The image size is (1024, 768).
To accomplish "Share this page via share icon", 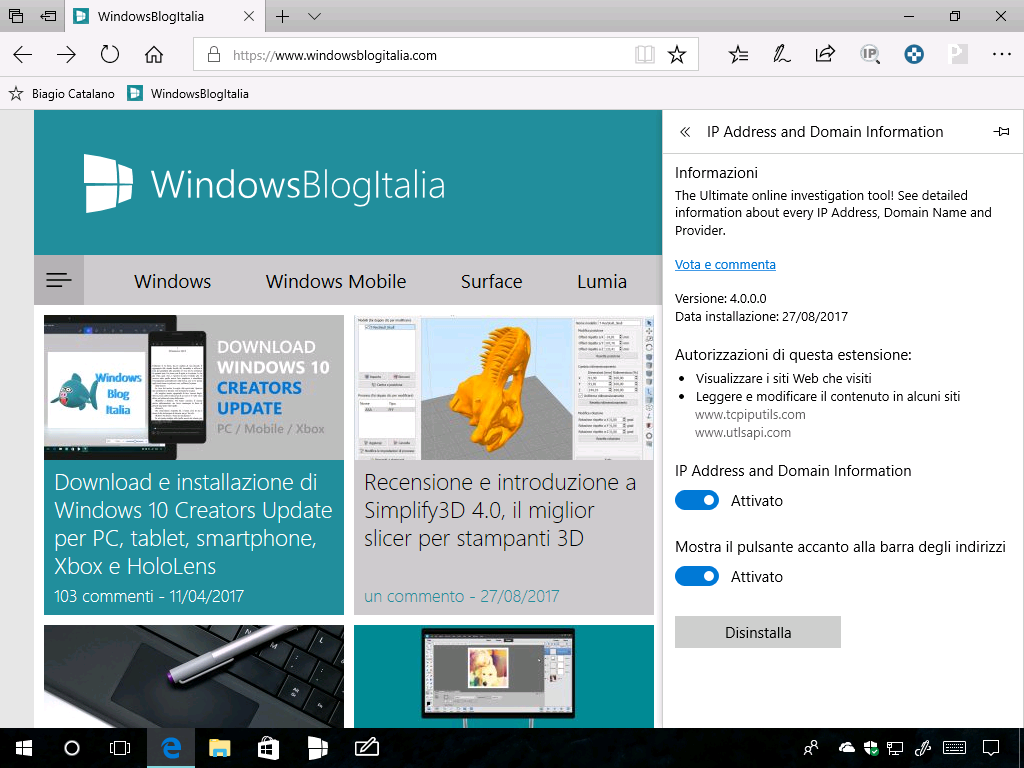I will click(825, 54).
